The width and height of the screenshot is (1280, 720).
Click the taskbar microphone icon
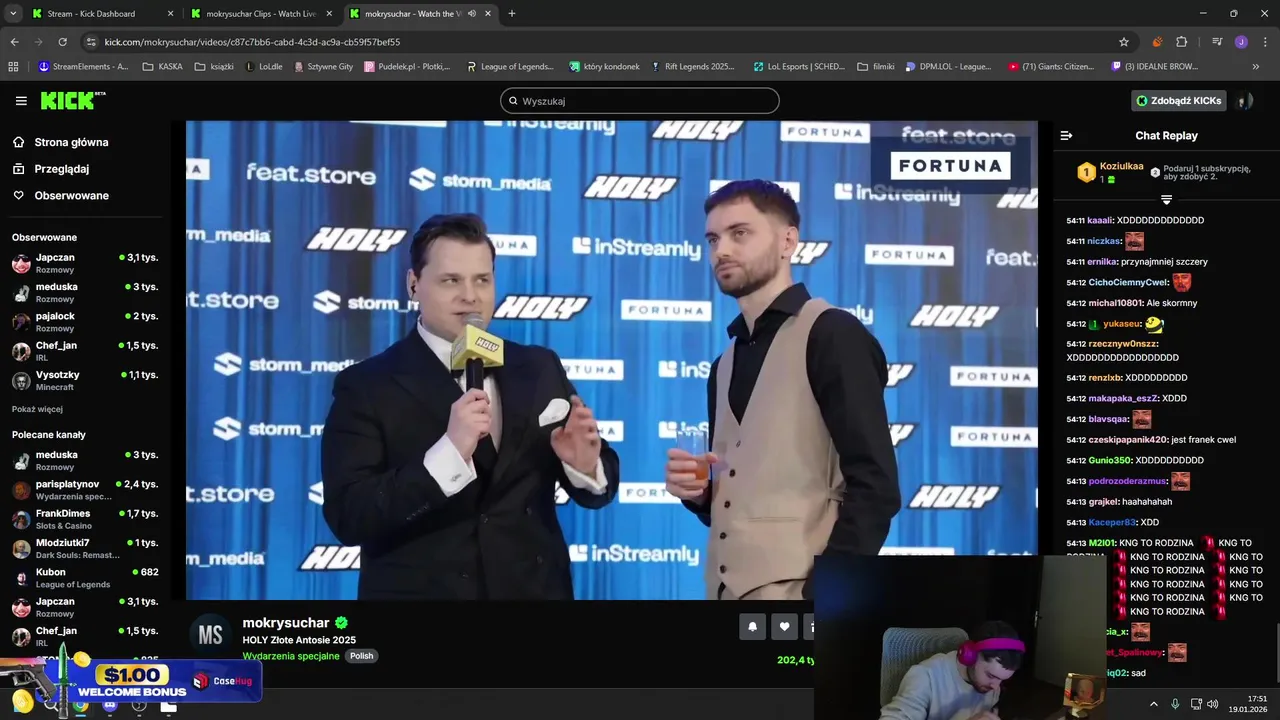[x=1175, y=704]
